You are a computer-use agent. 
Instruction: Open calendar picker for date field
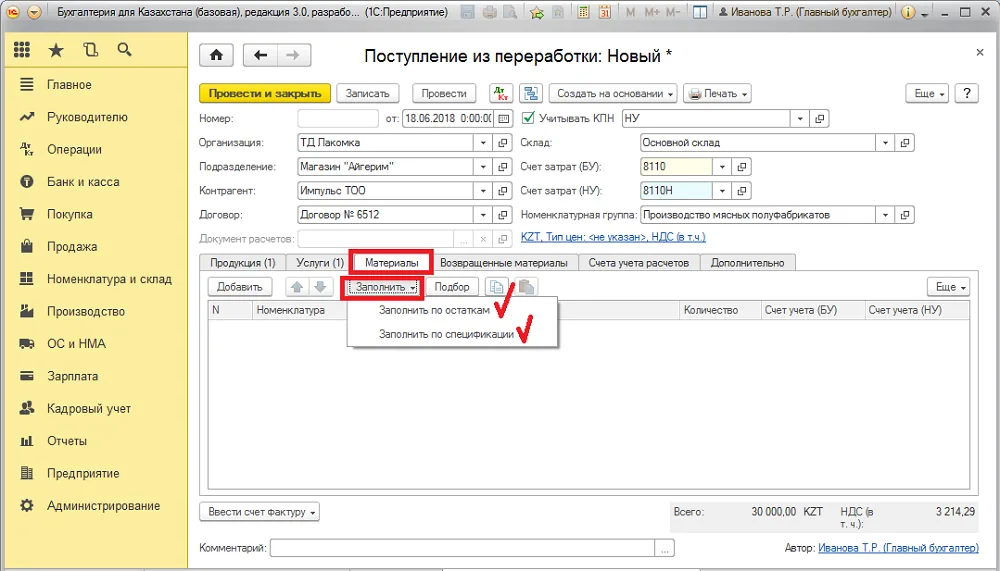(x=504, y=118)
